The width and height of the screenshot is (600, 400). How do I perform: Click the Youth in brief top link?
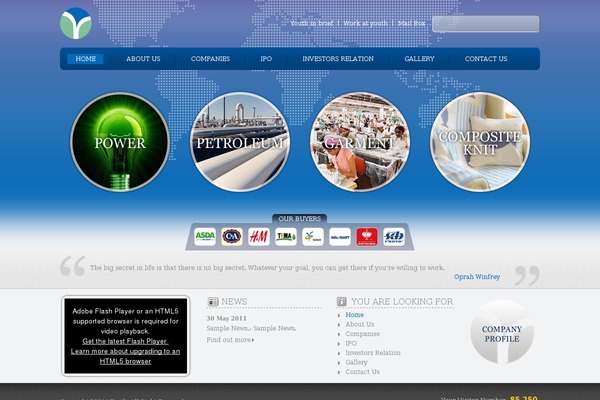(311, 23)
